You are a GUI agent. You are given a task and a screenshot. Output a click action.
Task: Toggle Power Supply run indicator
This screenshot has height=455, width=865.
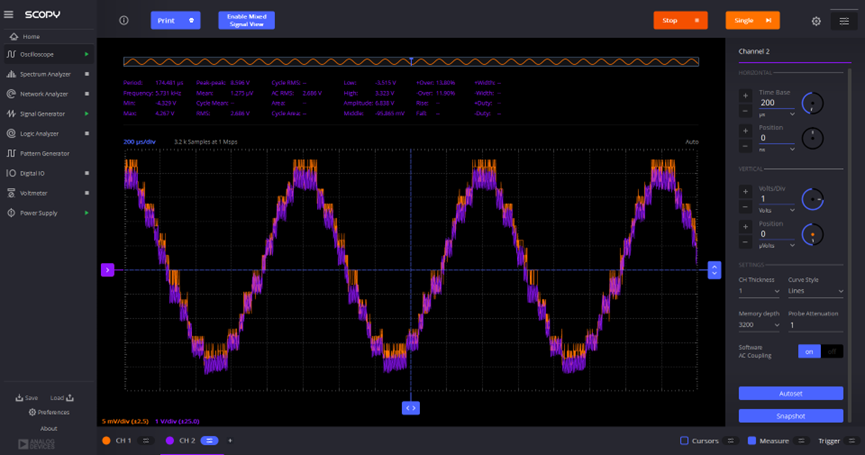pyautogui.click(x=87, y=213)
